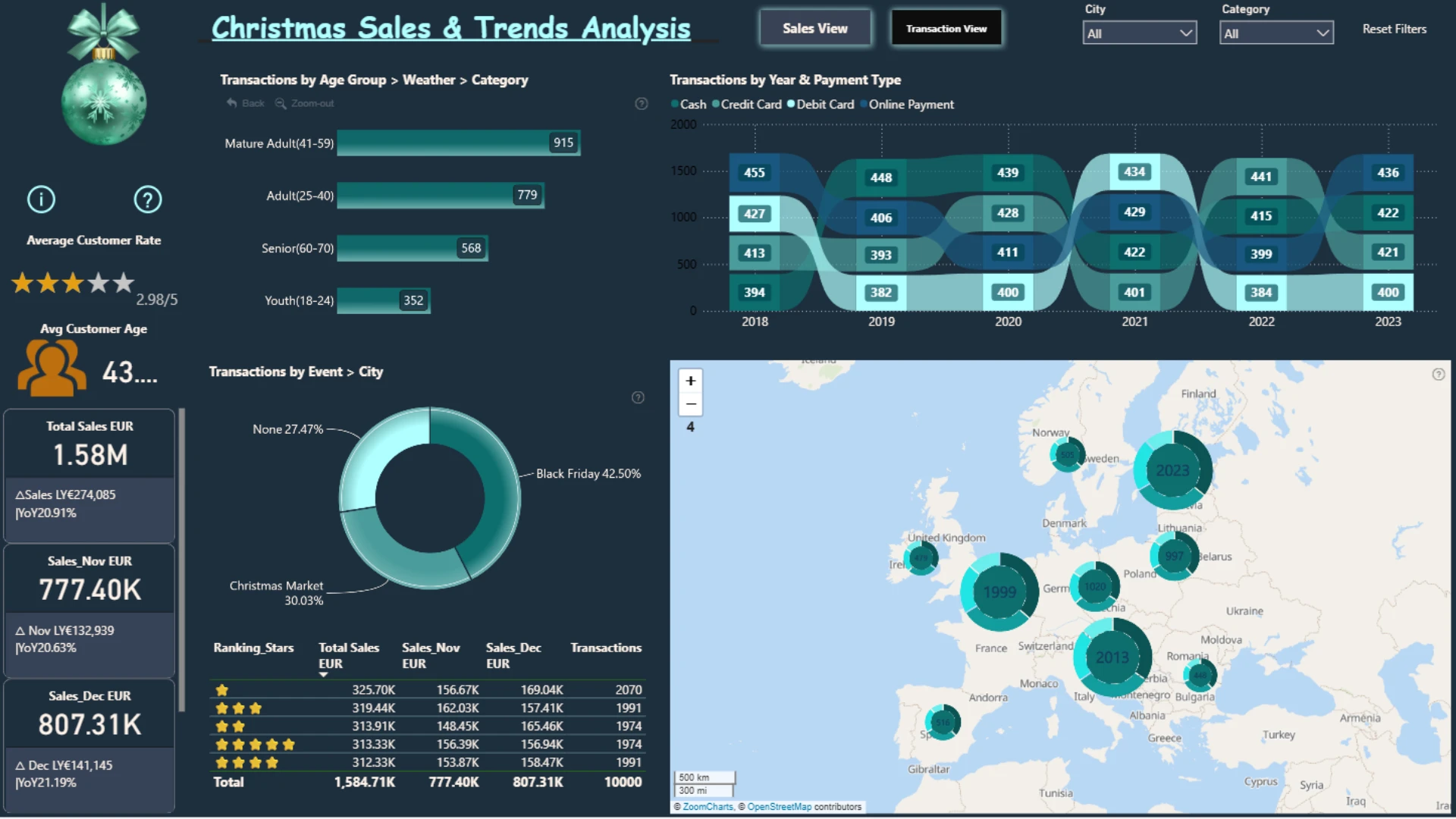Click the left KPI cards scrollbar

[x=182, y=560]
